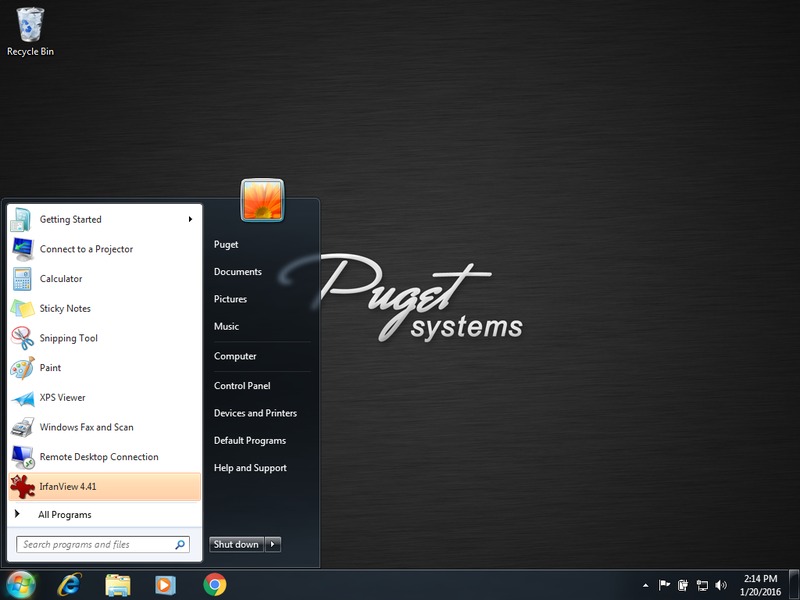The width and height of the screenshot is (800, 600).
Task: Click the IrfanView 4.41 label
Action: tap(68, 487)
